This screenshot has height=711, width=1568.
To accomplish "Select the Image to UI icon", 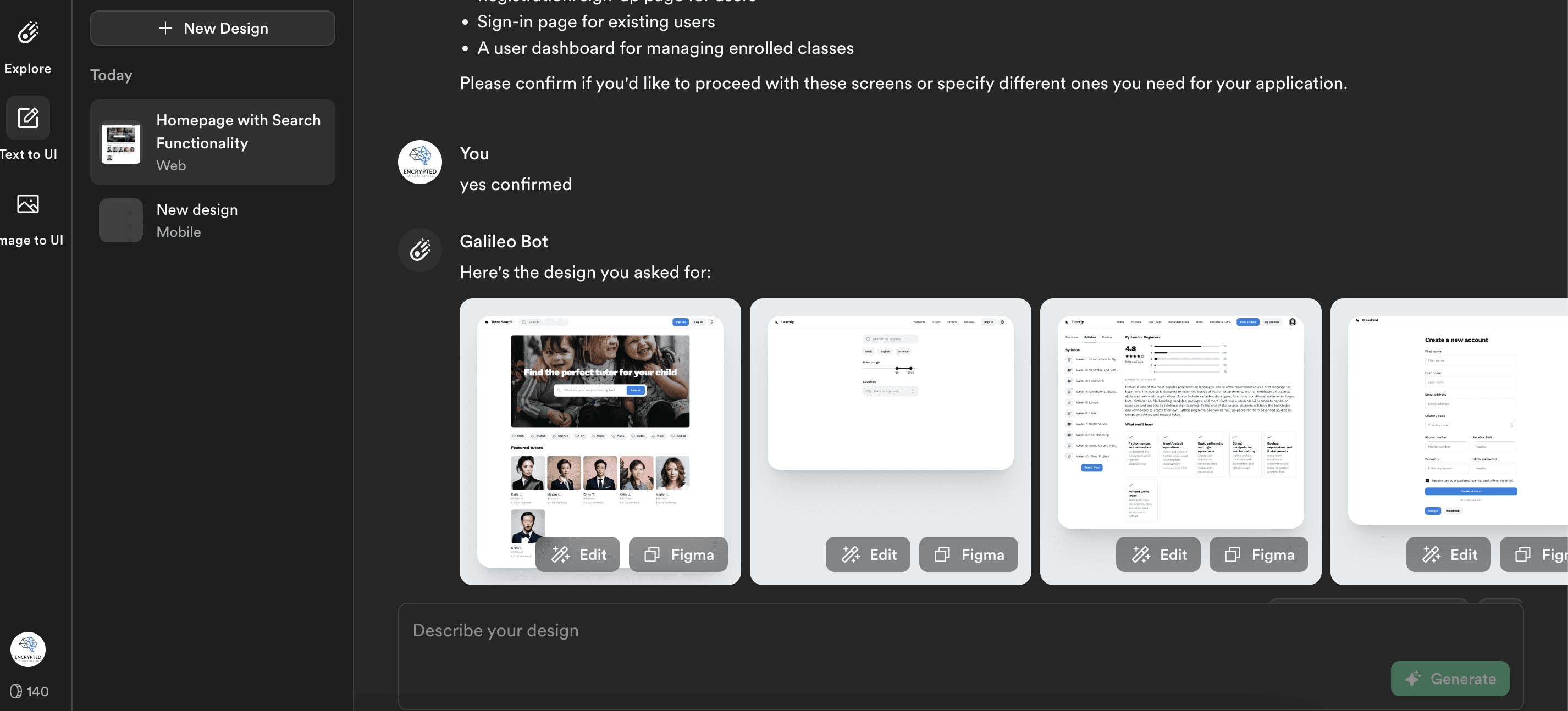I will (x=28, y=204).
